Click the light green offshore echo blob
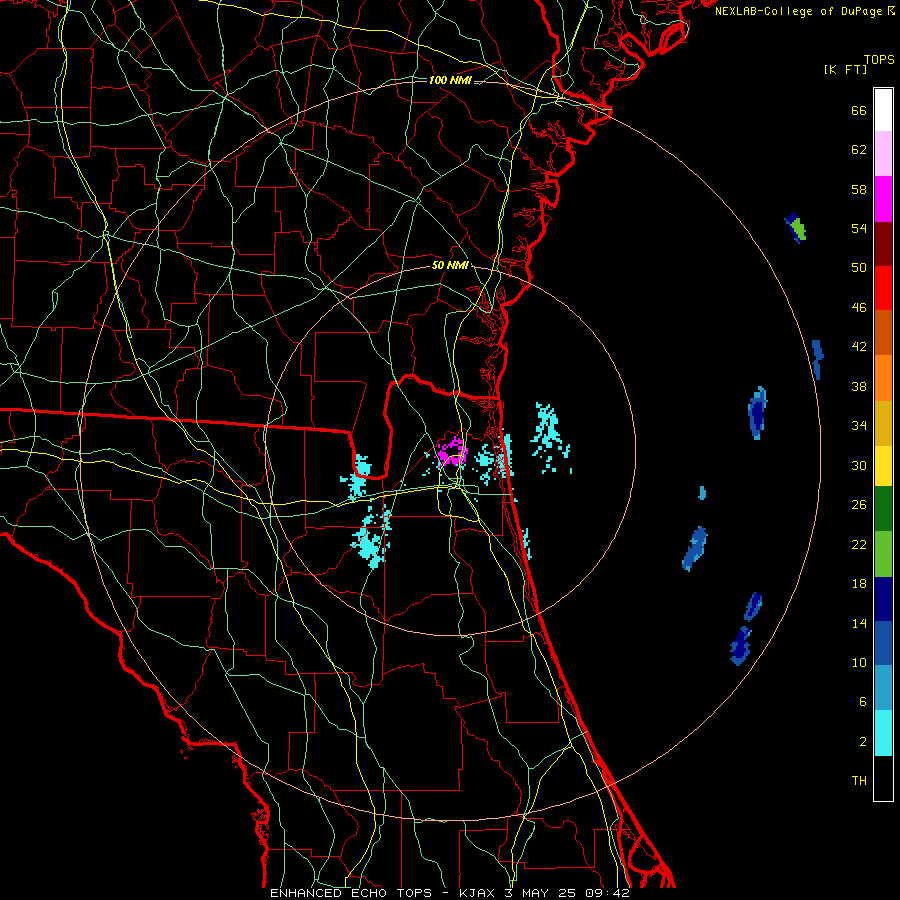The height and width of the screenshot is (900, 900). (x=796, y=227)
